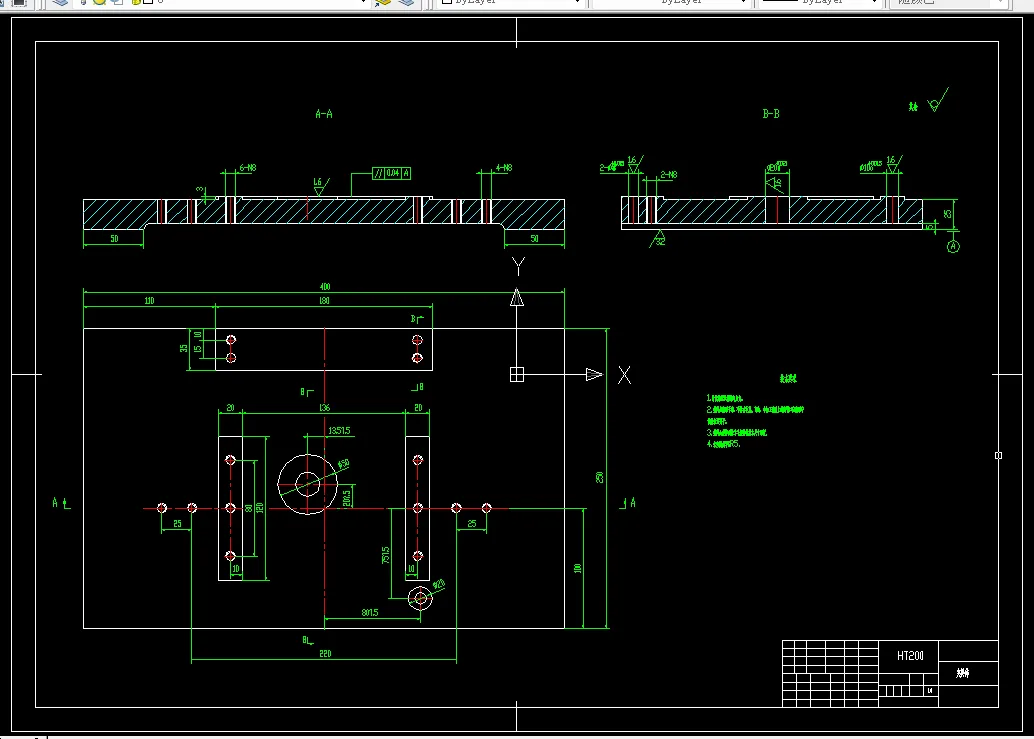Select the 1.6 roughness symbol on A-A view

point(320,186)
